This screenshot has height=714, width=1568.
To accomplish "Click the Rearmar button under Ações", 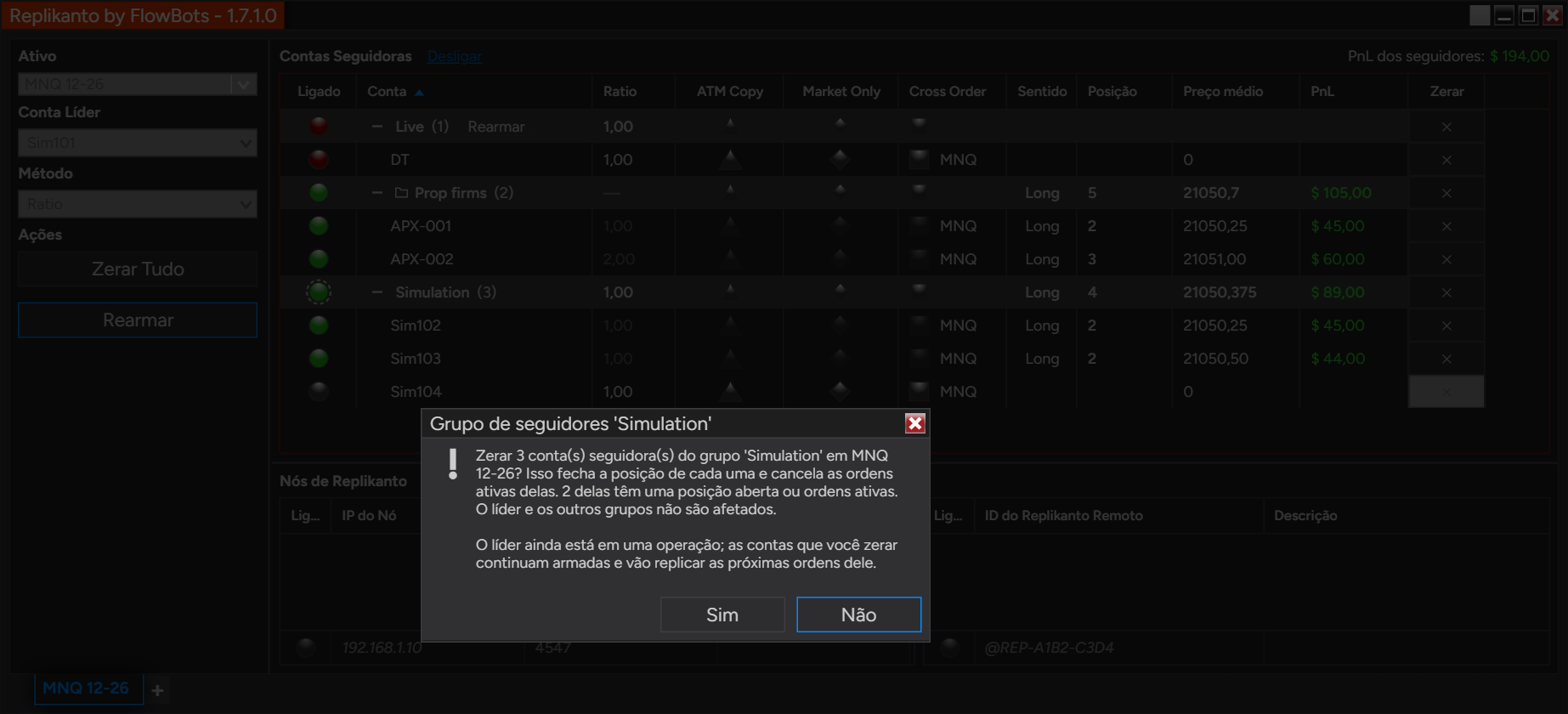I will [138, 320].
